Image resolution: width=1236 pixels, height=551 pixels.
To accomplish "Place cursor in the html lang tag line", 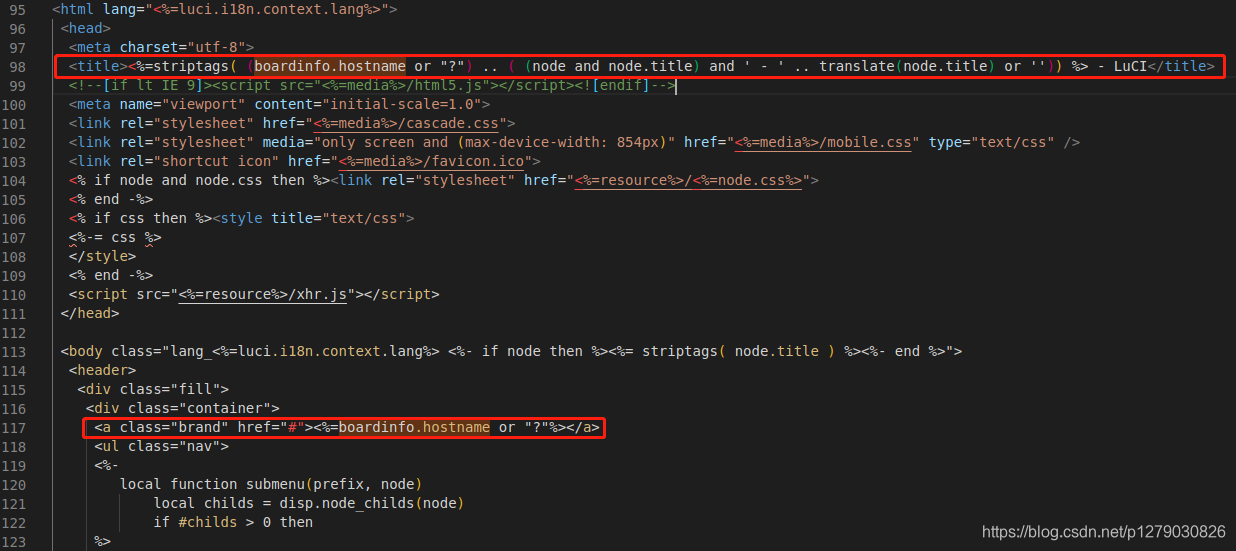I will pos(224,10).
